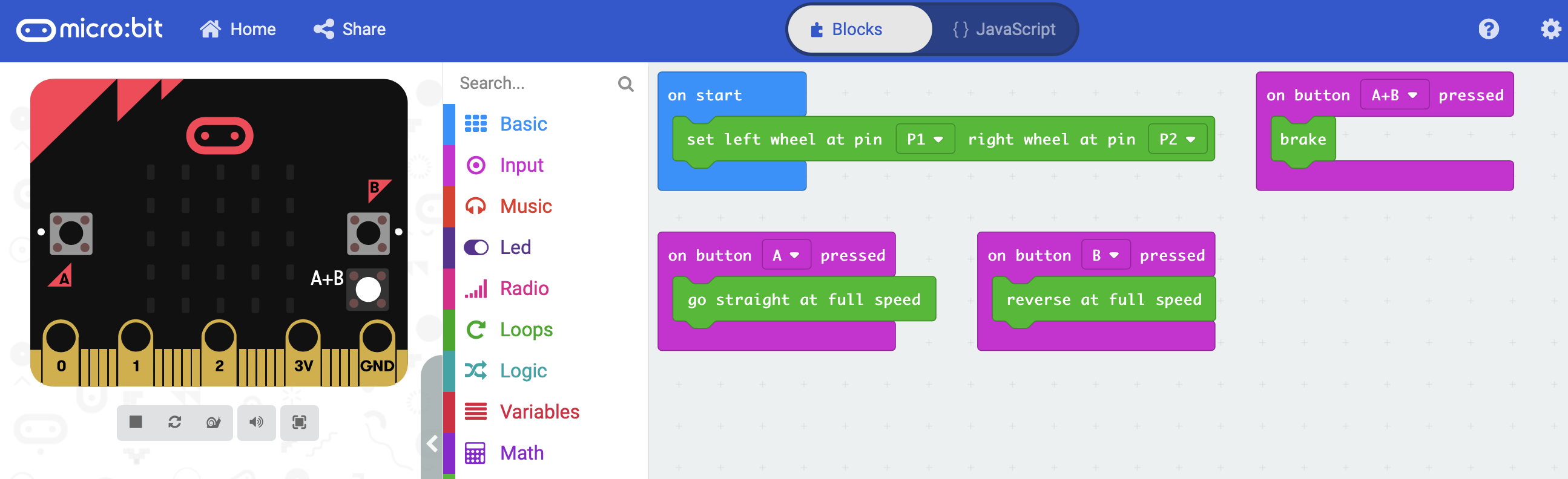This screenshot has height=479, width=1568.
Task: Switch the editor to JavaScript view
Action: tap(1004, 29)
